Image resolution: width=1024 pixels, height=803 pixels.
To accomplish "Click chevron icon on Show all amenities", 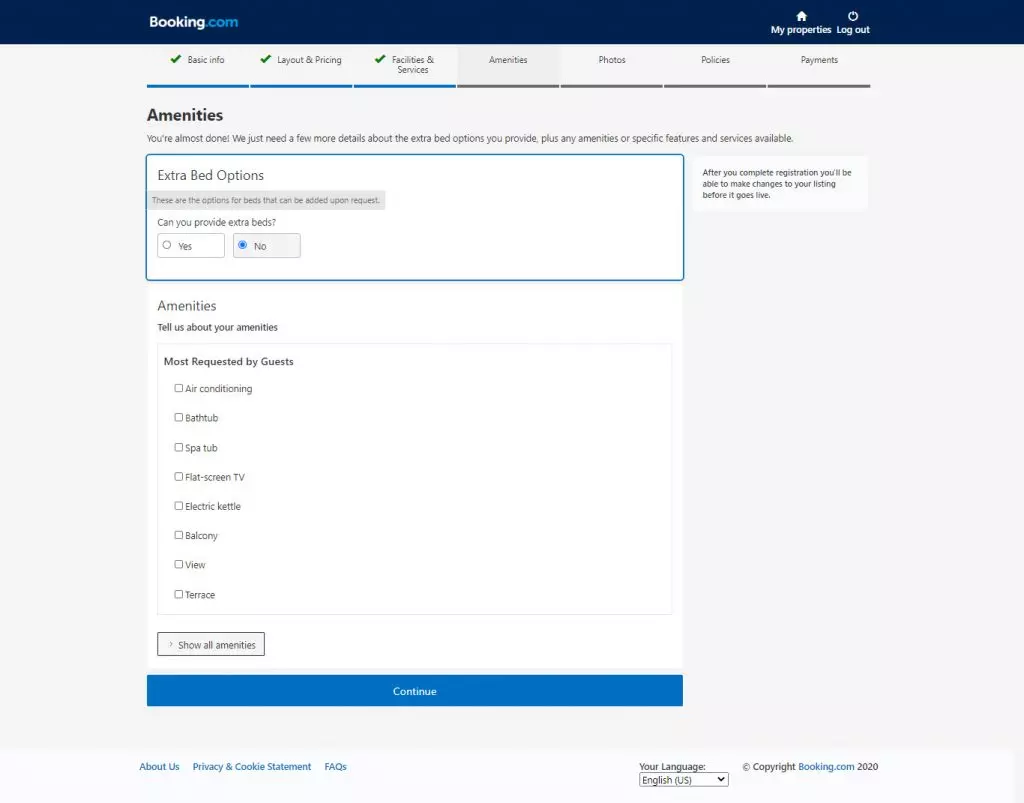I will click(x=171, y=644).
